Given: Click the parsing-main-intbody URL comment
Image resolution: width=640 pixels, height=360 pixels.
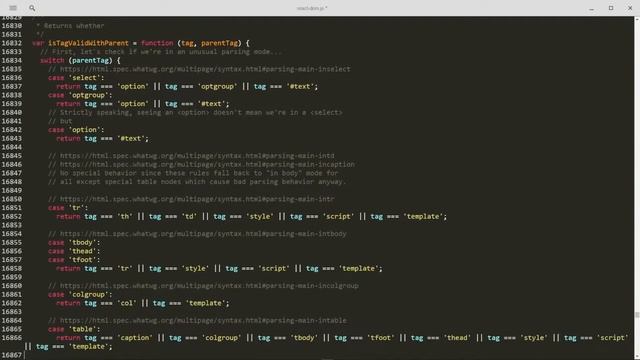Looking at the screenshot, I should click(x=197, y=234).
